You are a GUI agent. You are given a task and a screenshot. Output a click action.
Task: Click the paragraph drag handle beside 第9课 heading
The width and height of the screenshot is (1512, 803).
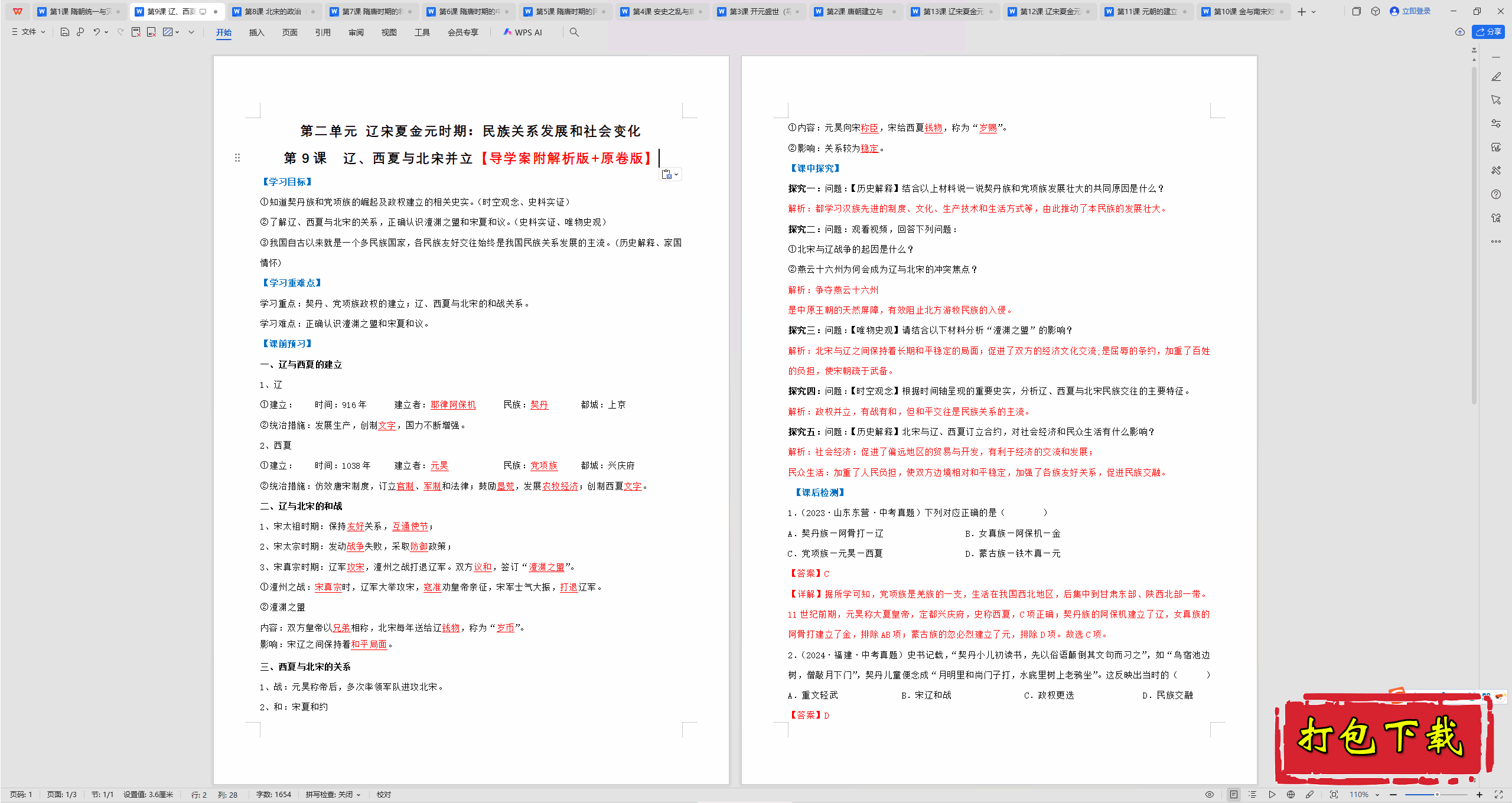click(237, 158)
